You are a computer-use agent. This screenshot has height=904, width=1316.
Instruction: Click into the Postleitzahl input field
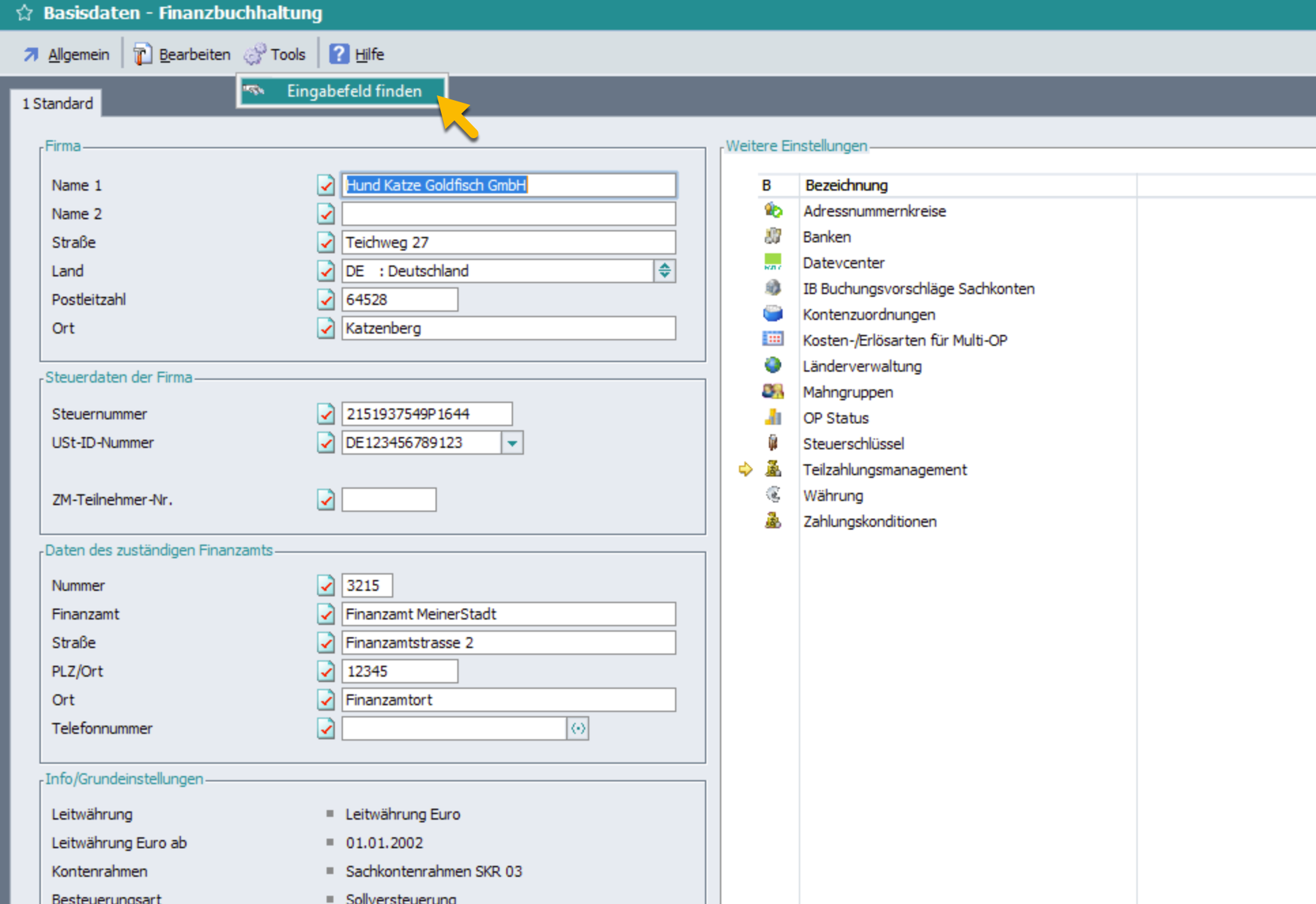pyautogui.click(x=399, y=300)
